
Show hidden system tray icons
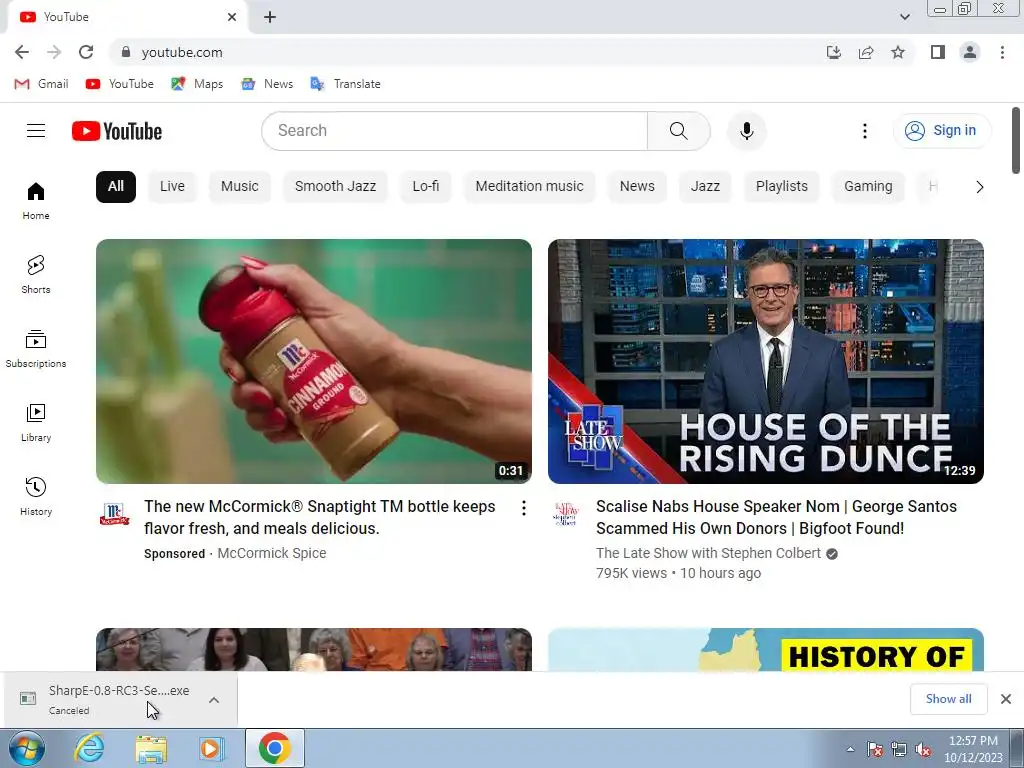(x=850, y=749)
